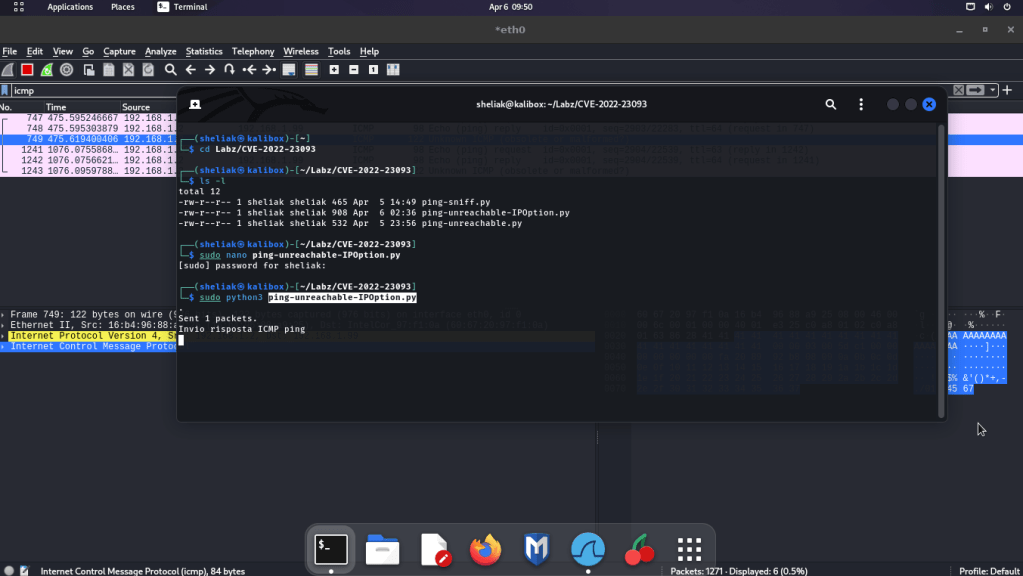Screen dimensions: 1023x576
Task: Clear the display filter with X button
Action: tap(959, 90)
